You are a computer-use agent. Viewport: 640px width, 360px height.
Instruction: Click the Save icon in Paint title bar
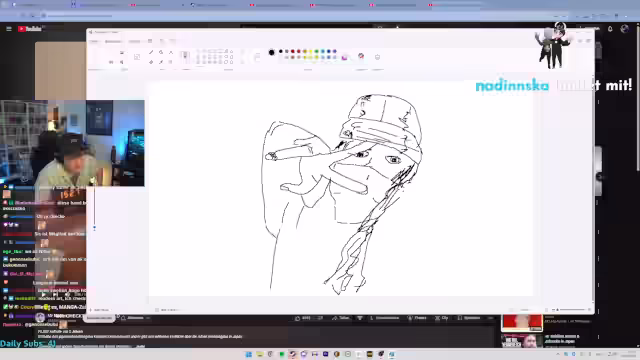150,41
